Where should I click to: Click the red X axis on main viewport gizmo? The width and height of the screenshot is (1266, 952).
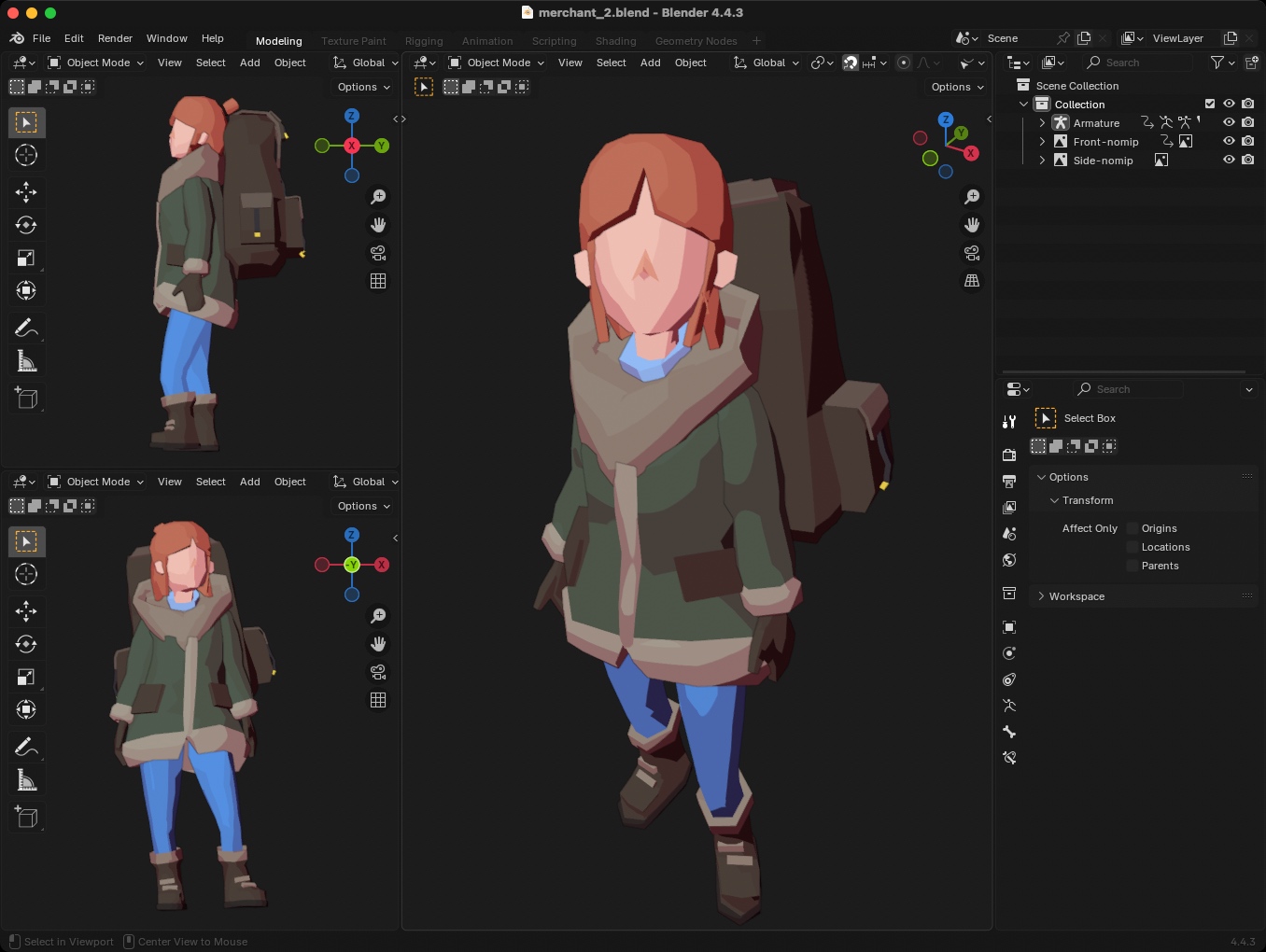[x=971, y=153]
